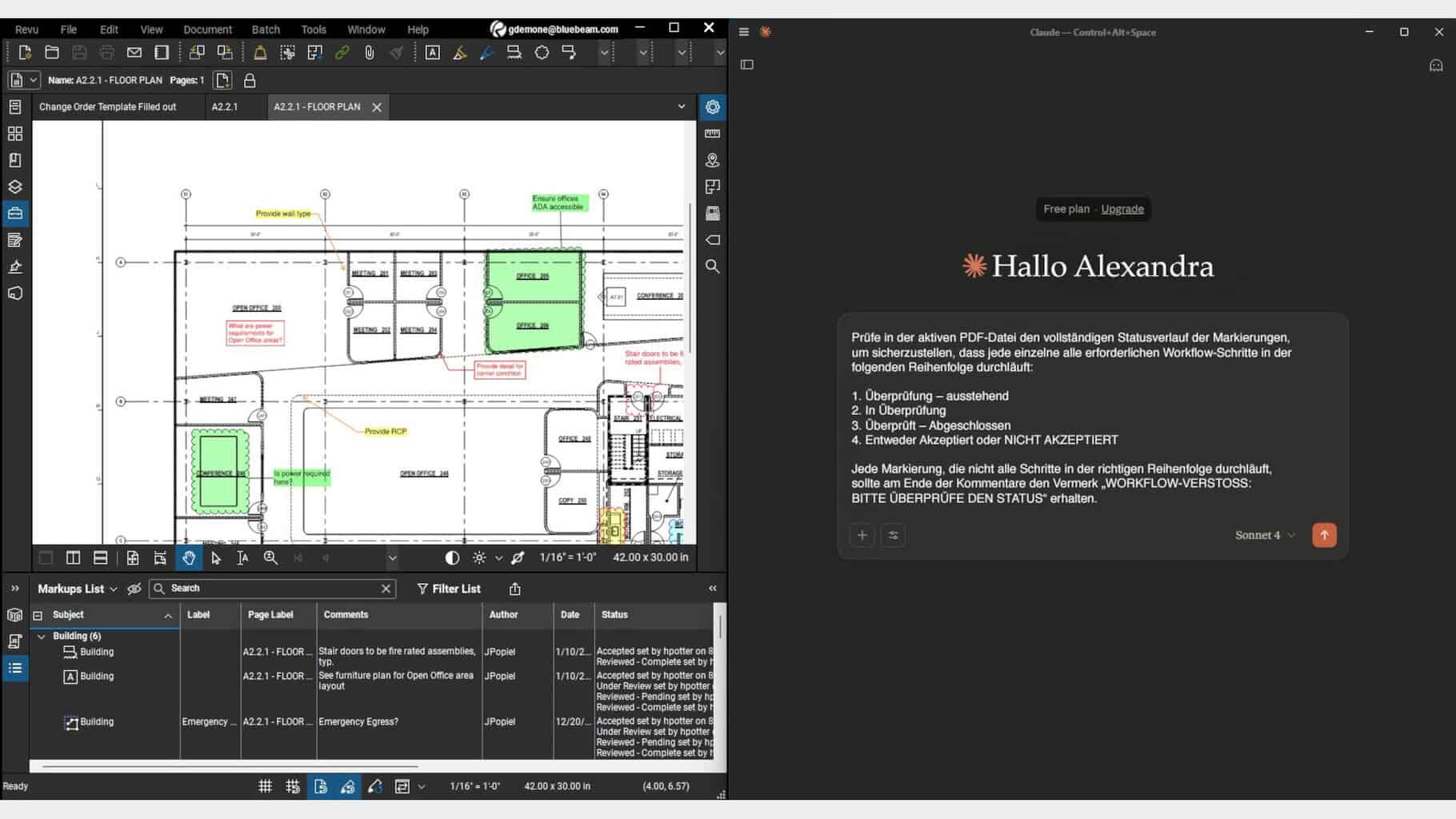Collapse the Building (6) group

point(42,637)
